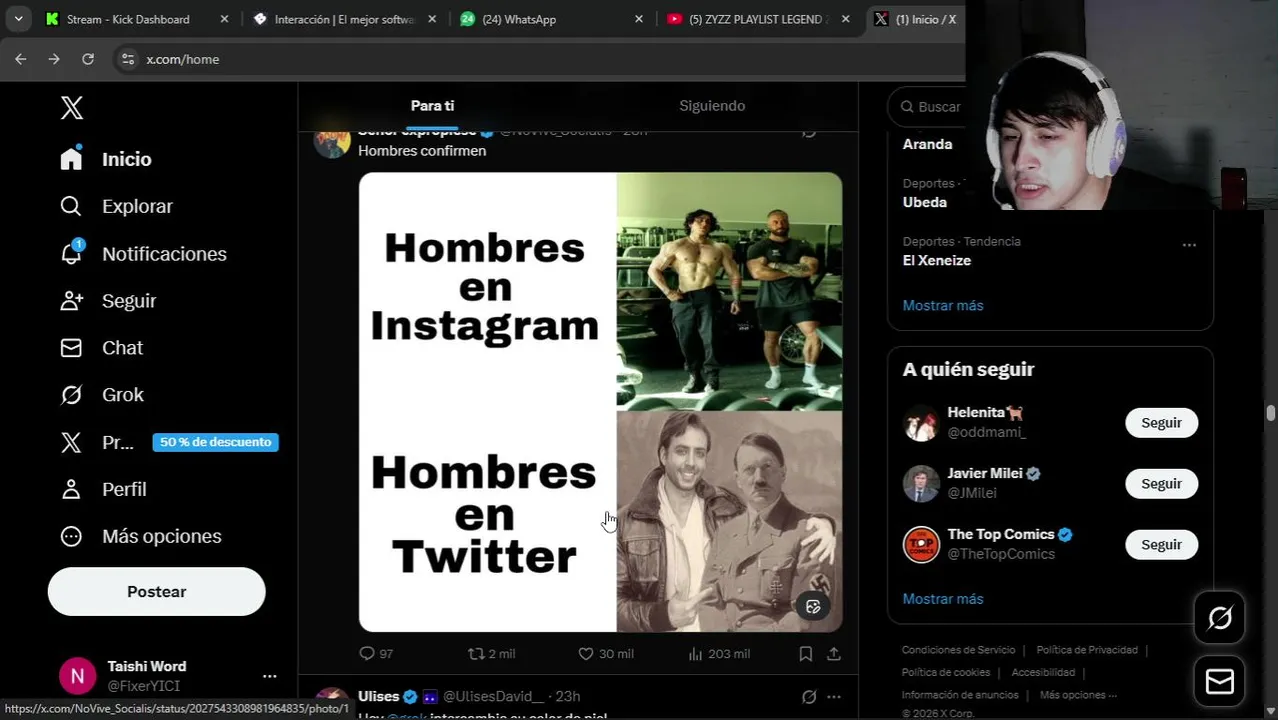The image size is (1278, 720).
Task: Bookmark the Hombres confirmen post
Action: (x=806, y=653)
